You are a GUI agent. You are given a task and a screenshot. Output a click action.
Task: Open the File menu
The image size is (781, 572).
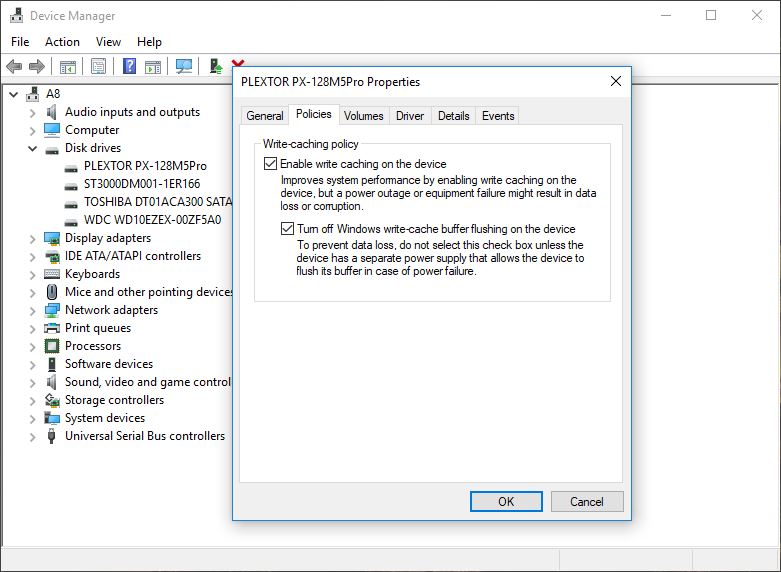(20, 42)
